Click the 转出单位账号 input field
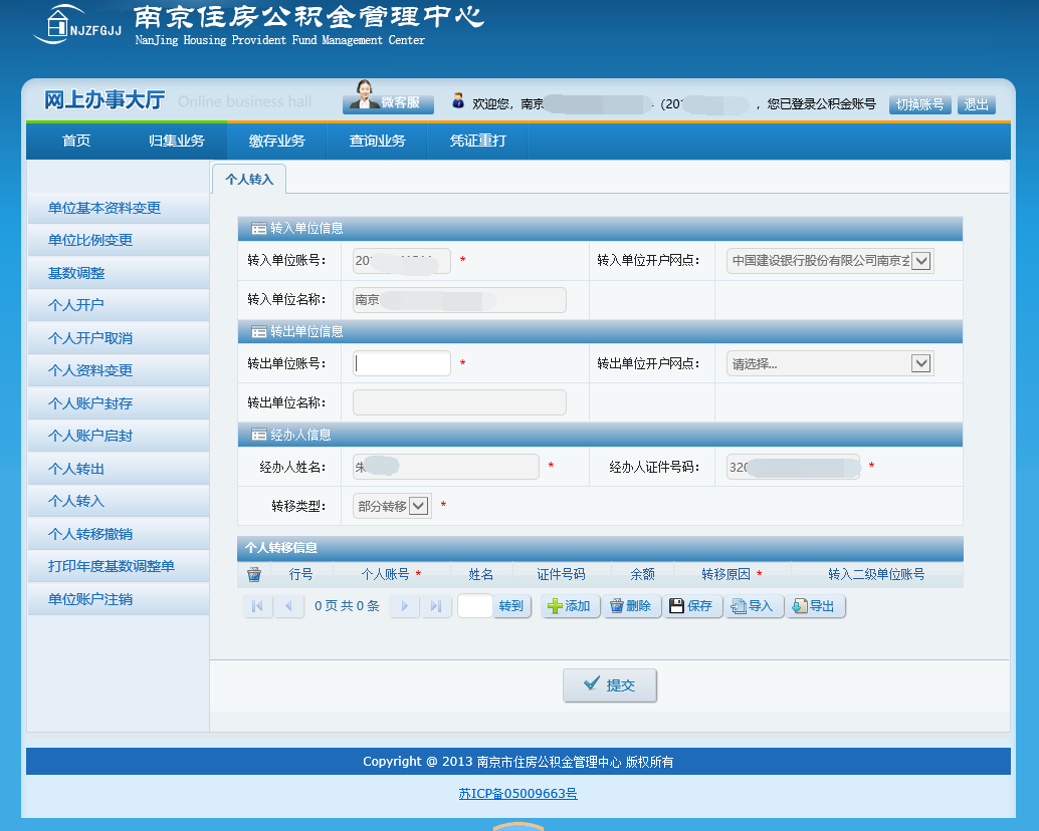 click(402, 364)
